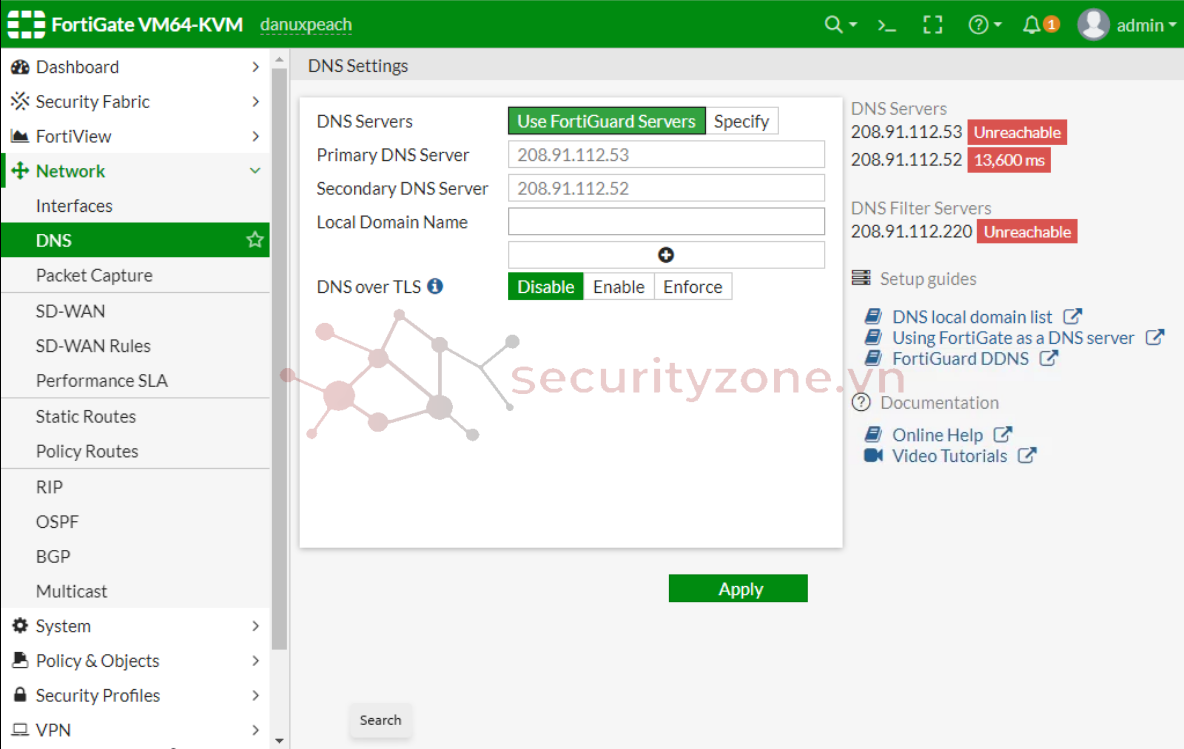Click the Dashboard gauge icon
1184x749 pixels.
(x=20, y=67)
